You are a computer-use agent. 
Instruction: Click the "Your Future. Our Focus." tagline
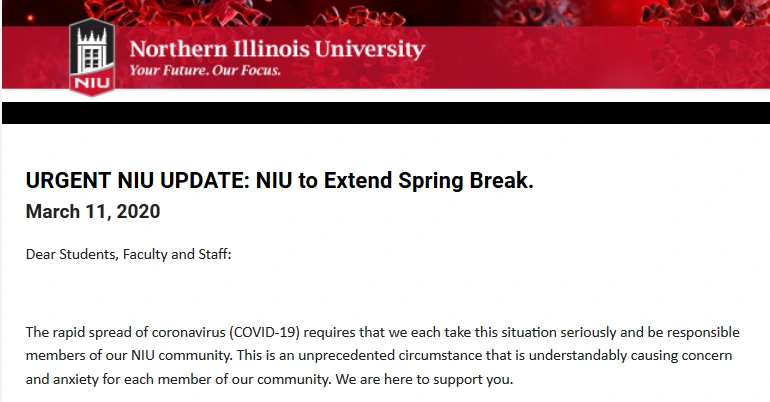tap(205, 70)
